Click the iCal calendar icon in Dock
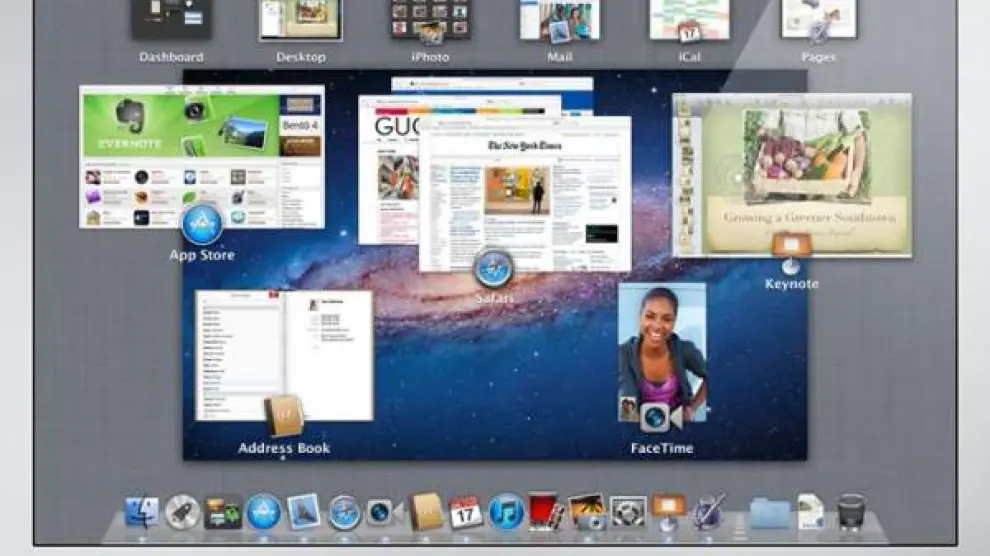Screen dimensions: 990x556 466,512
